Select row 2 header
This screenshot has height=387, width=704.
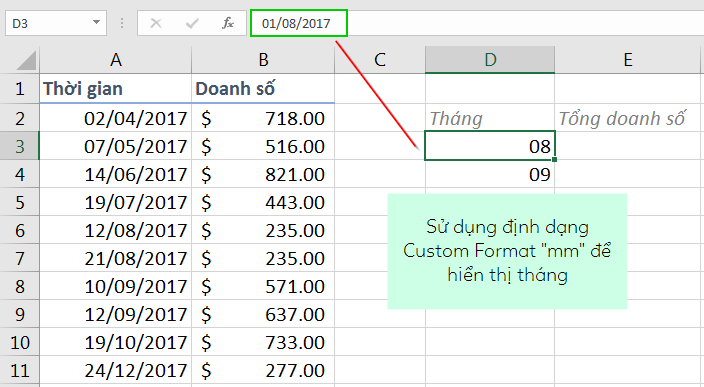[20, 118]
